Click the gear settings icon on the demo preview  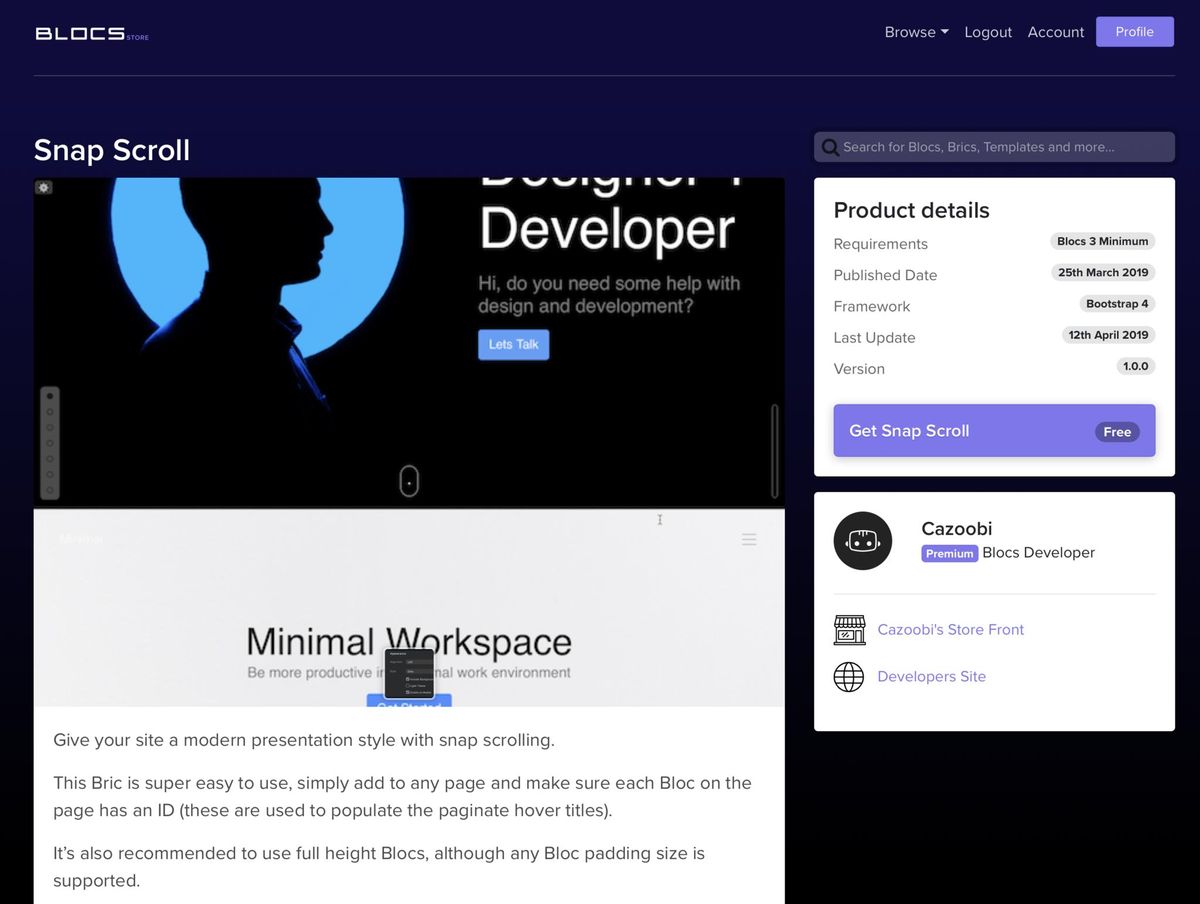point(43,187)
